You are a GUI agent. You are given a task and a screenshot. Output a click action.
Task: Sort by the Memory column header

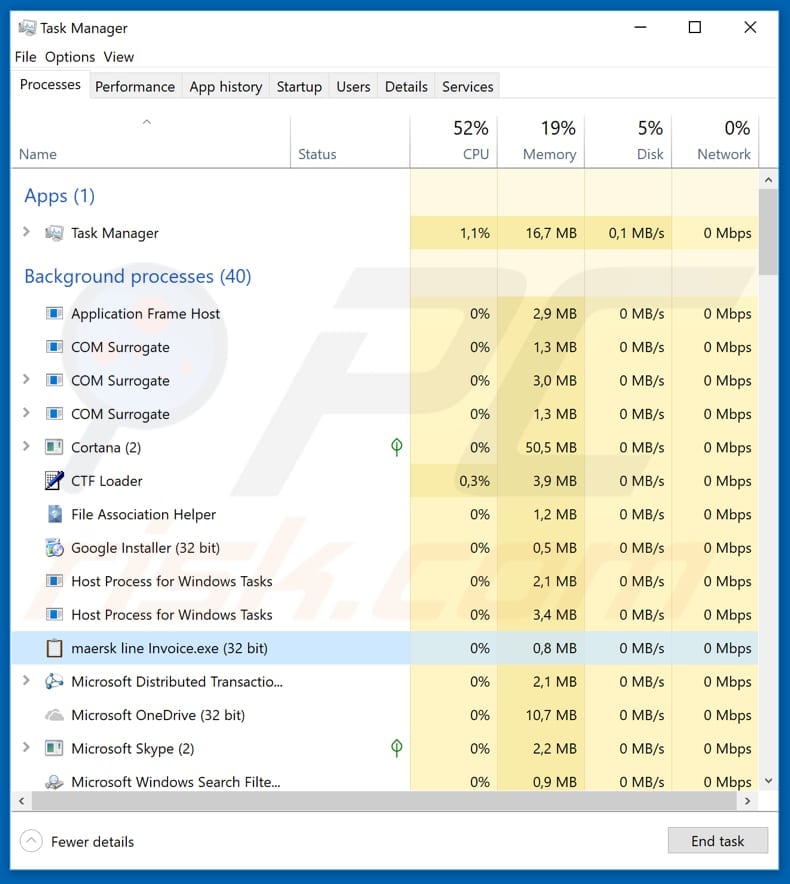pyautogui.click(x=541, y=142)
